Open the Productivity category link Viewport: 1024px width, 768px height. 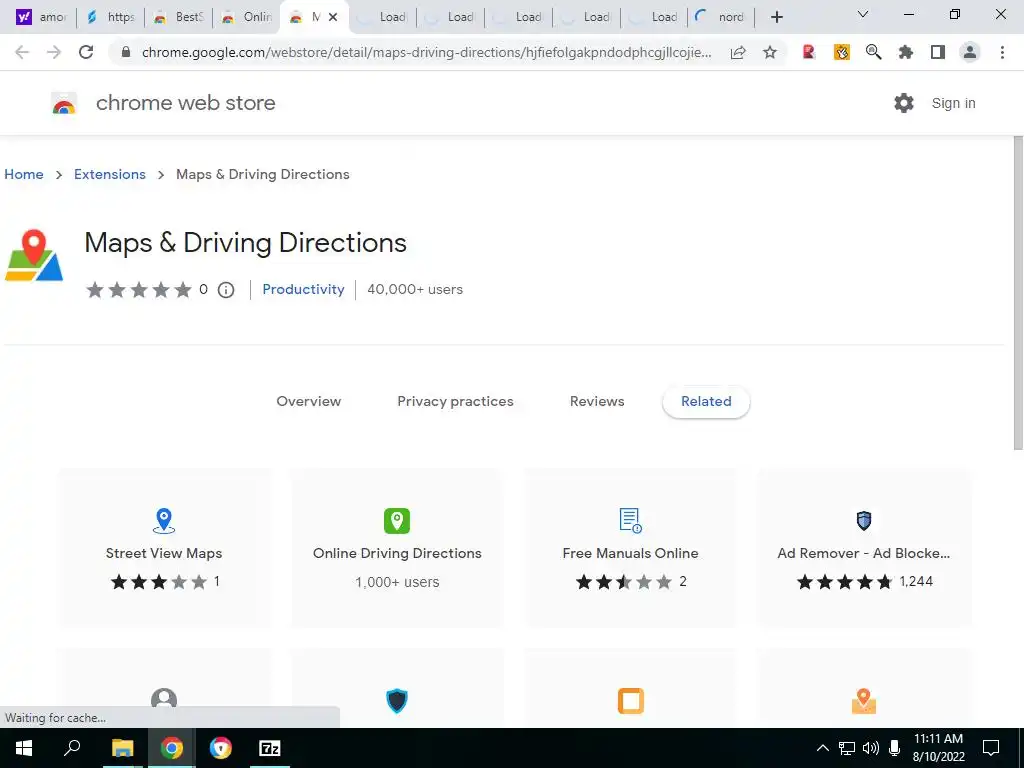click(x=303, y=289)
